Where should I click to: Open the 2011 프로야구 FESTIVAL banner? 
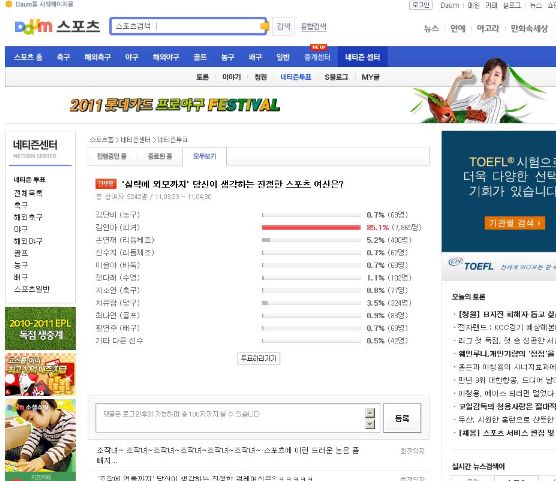click(x=175, y=105)
